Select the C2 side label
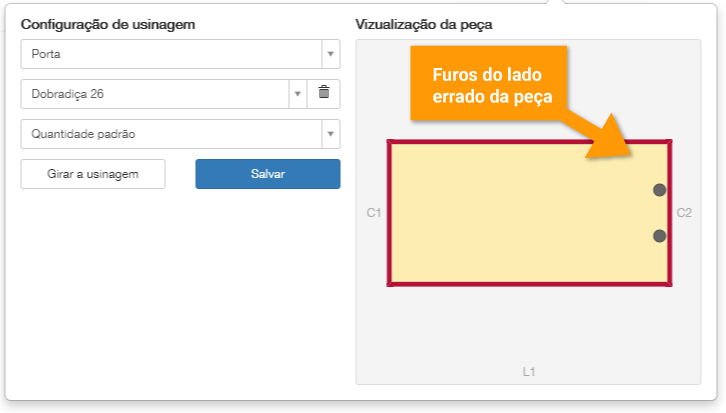This screenshot has width=726, height=413. [x=684, y=213]
